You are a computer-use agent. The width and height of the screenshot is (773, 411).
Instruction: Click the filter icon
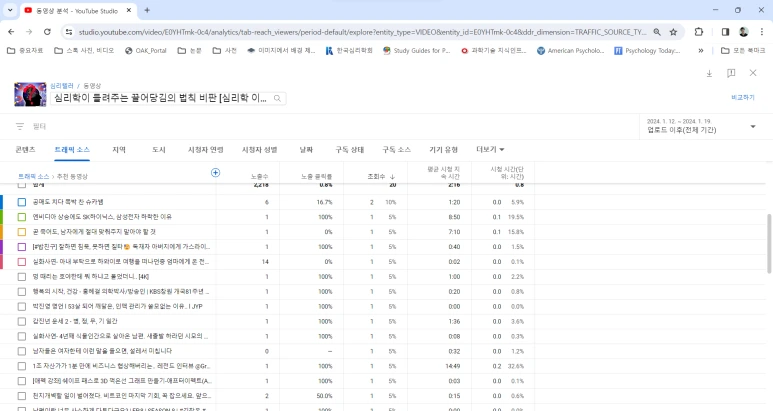pos(20,127)
